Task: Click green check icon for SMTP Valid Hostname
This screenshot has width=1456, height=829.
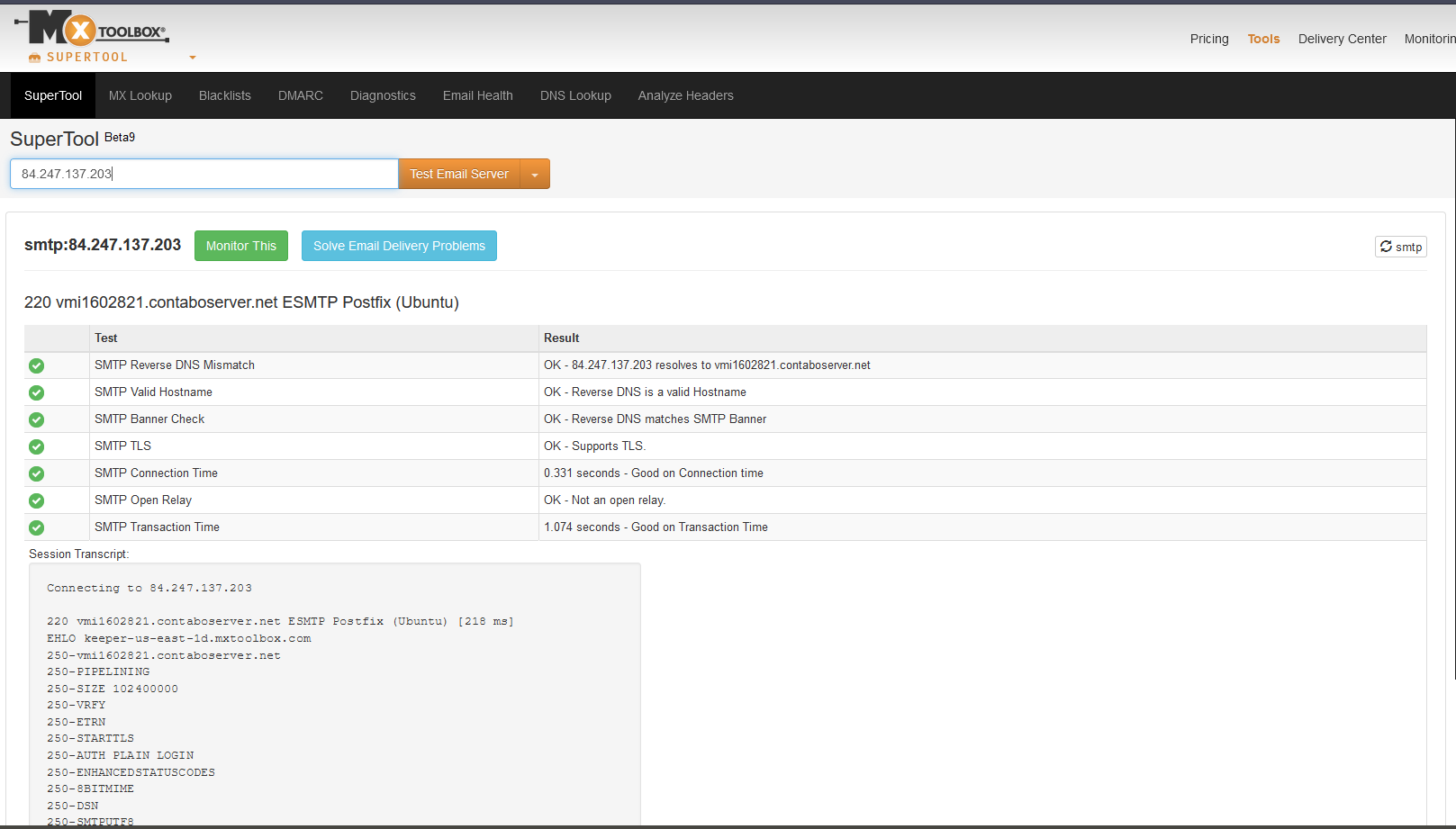Action: pyautogui.click(x=36, y=392)
